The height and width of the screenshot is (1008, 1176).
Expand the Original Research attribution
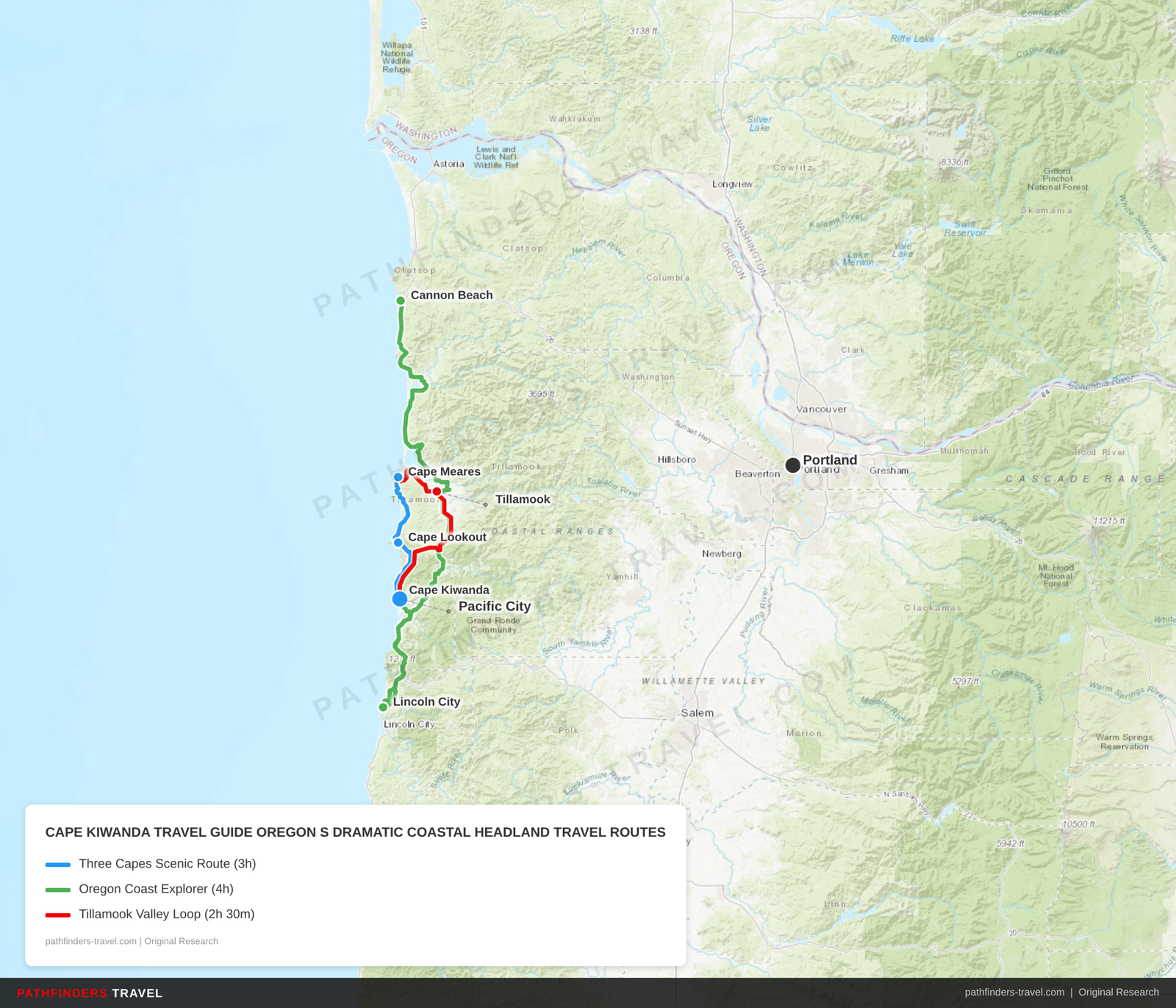pyautogui.click(x=1111, y=991)
